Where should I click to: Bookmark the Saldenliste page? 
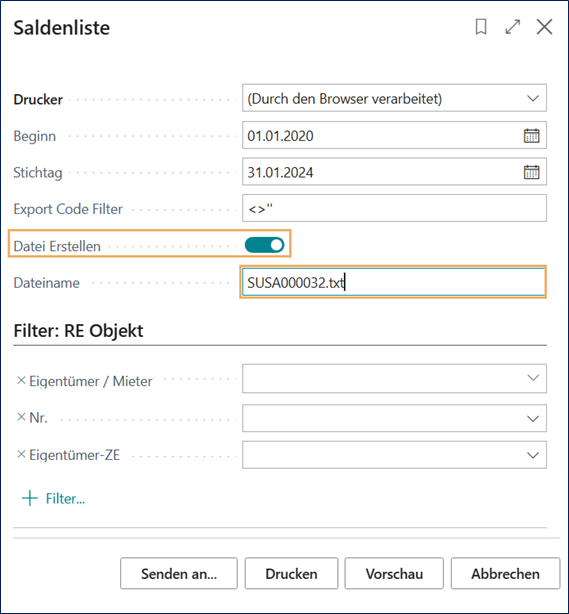[481, 27]
